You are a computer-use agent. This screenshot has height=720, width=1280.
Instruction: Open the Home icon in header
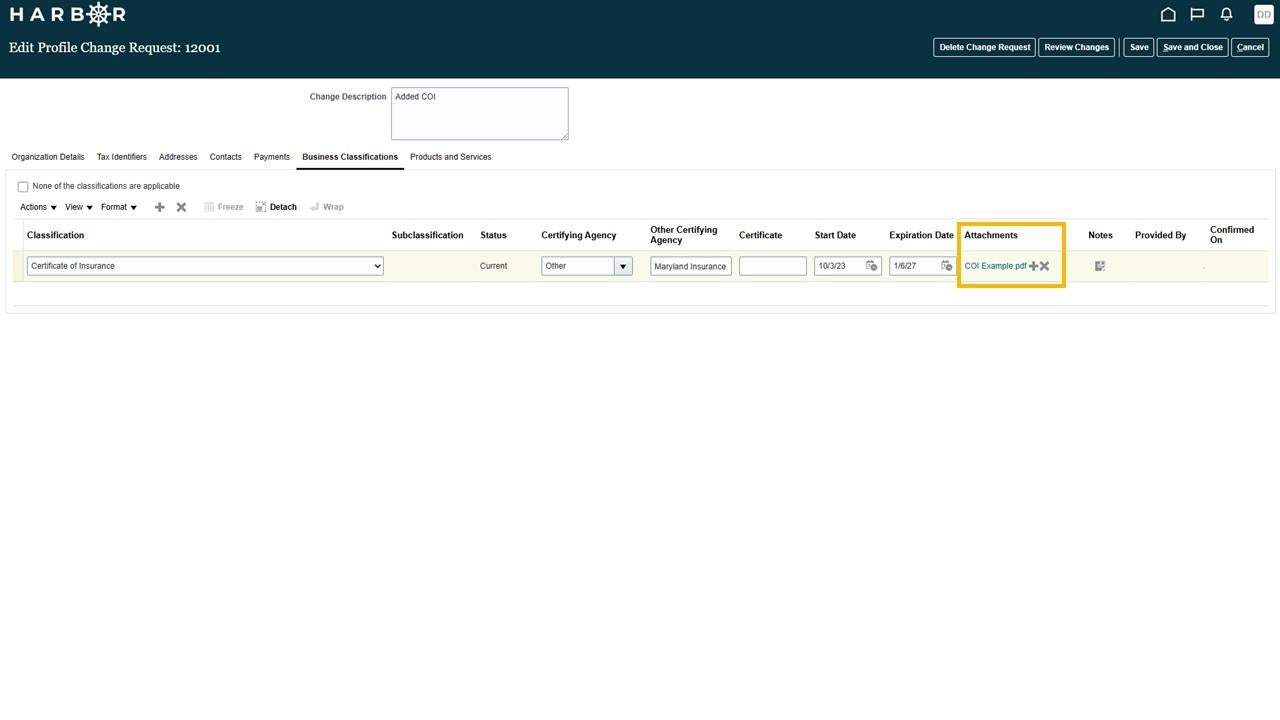click(x=1168, y=14)
